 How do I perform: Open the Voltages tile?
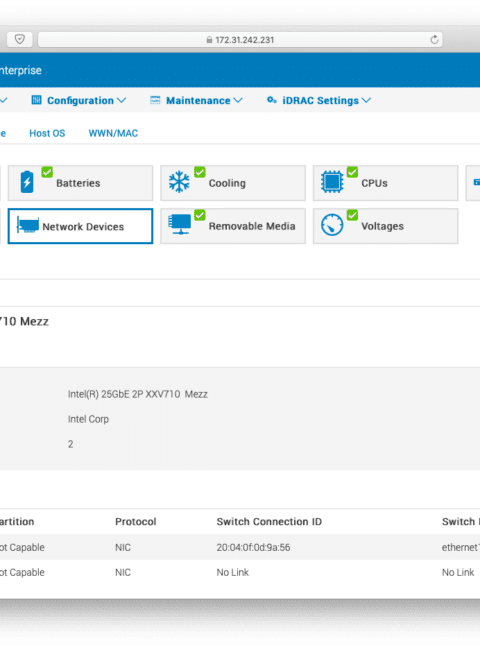[x=385, y=226]
